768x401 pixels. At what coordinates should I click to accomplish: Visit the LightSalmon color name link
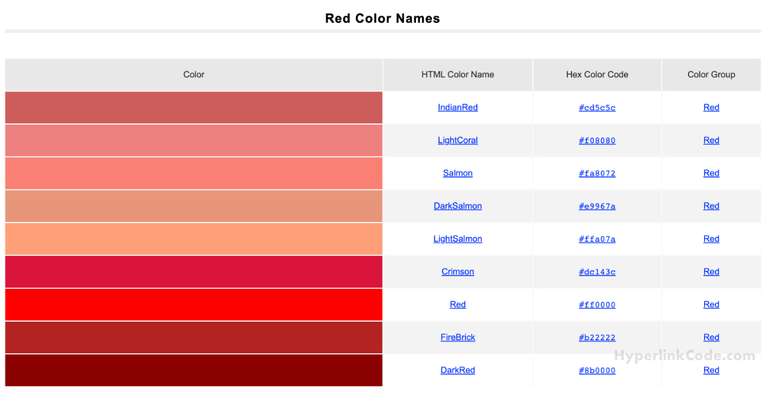tap(457, 238)
